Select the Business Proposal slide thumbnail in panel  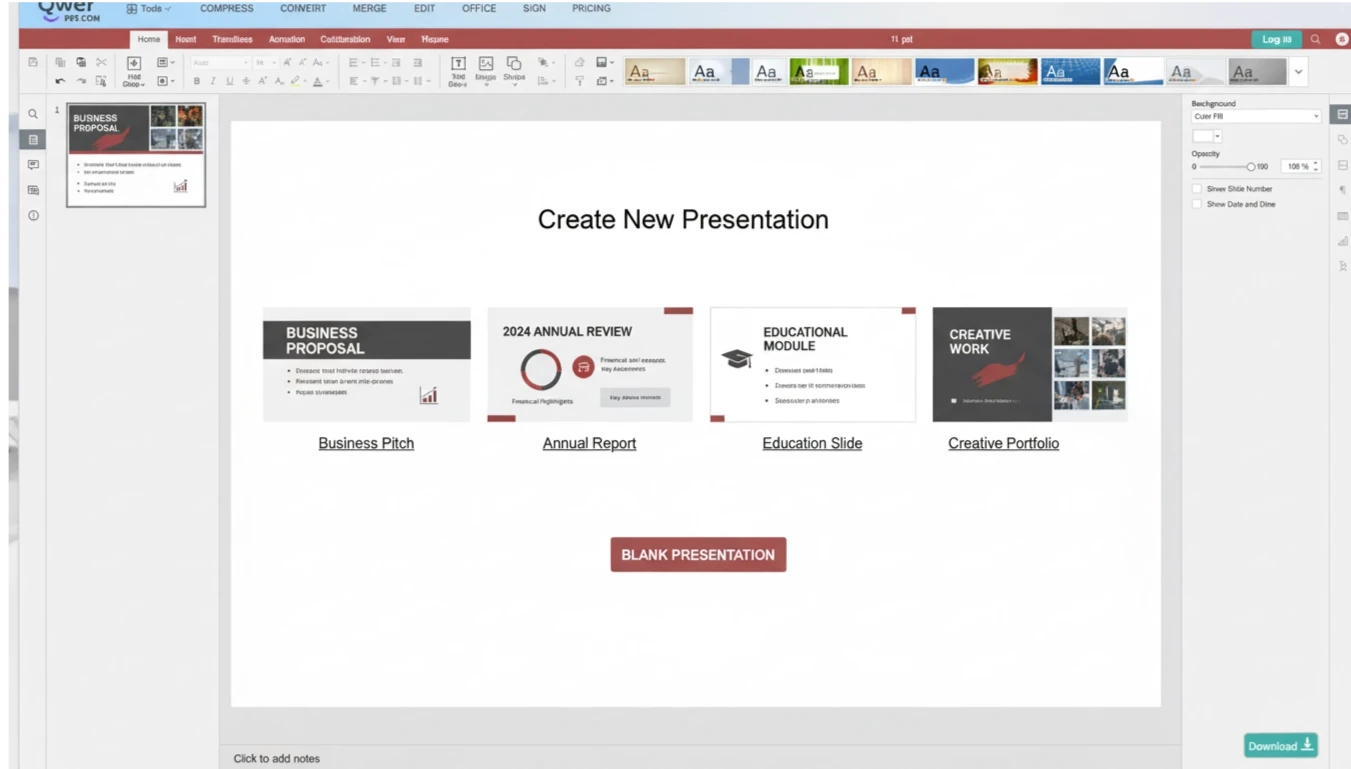(x=136, y=155)
